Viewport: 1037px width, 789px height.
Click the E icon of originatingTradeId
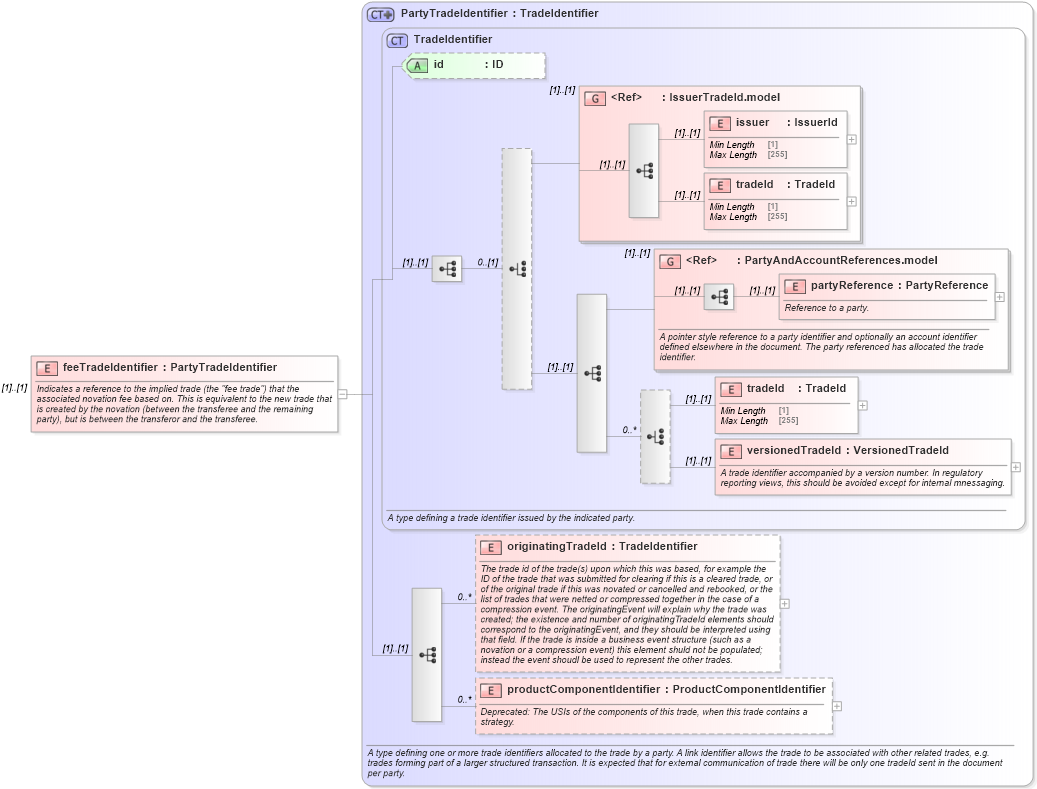(x=491, y=548)
